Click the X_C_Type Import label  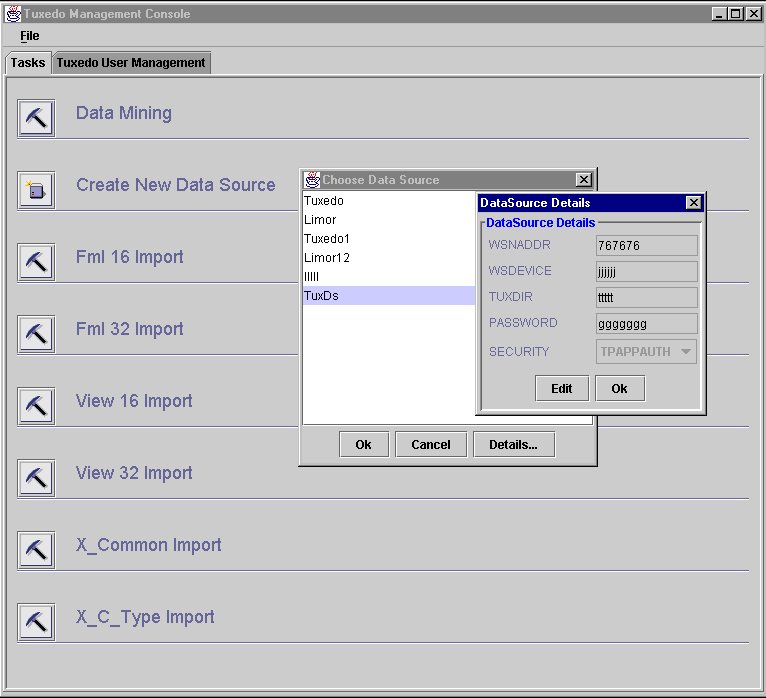145,617
